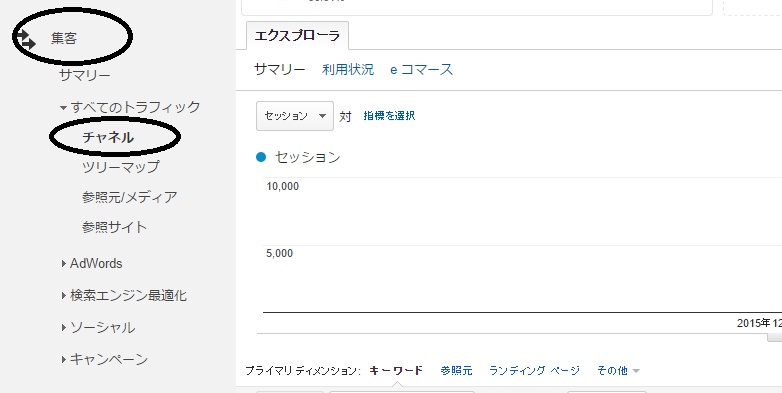Select the エクスプローラ tab
Viewport: 782px width, 393px height.
click(x=297, y=36)
